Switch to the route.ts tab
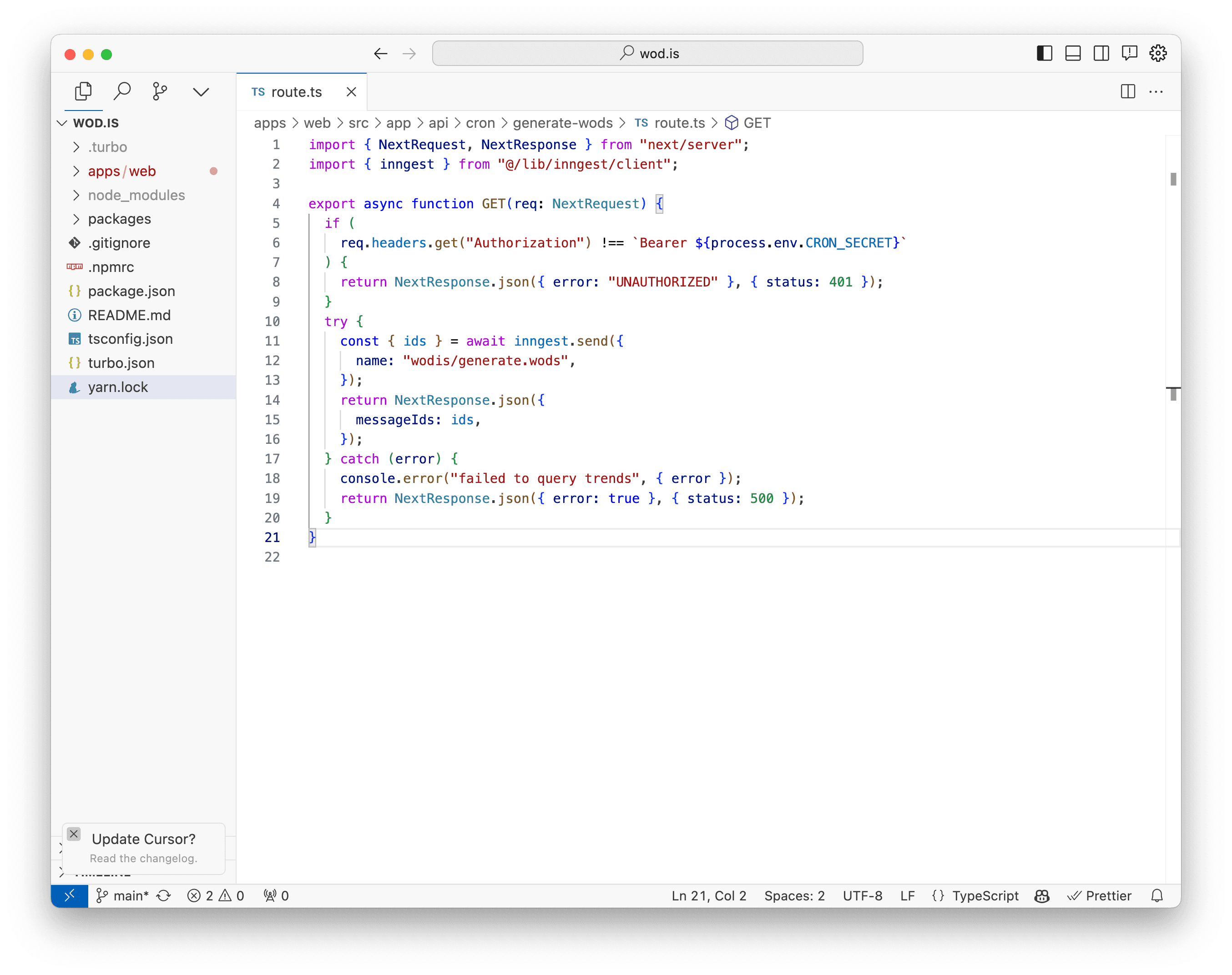 (297, 91)
